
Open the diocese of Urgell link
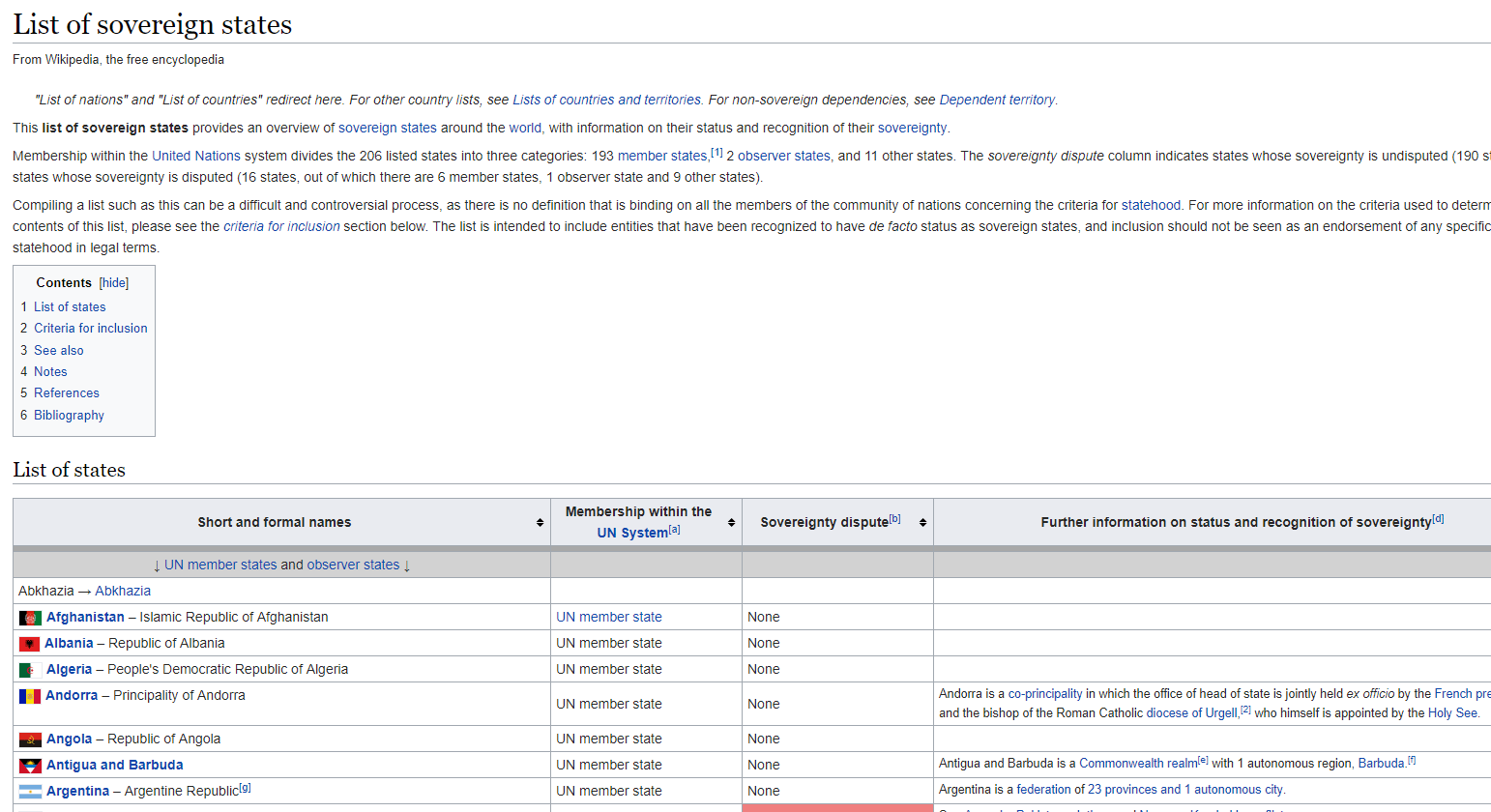coord(1191,713)
